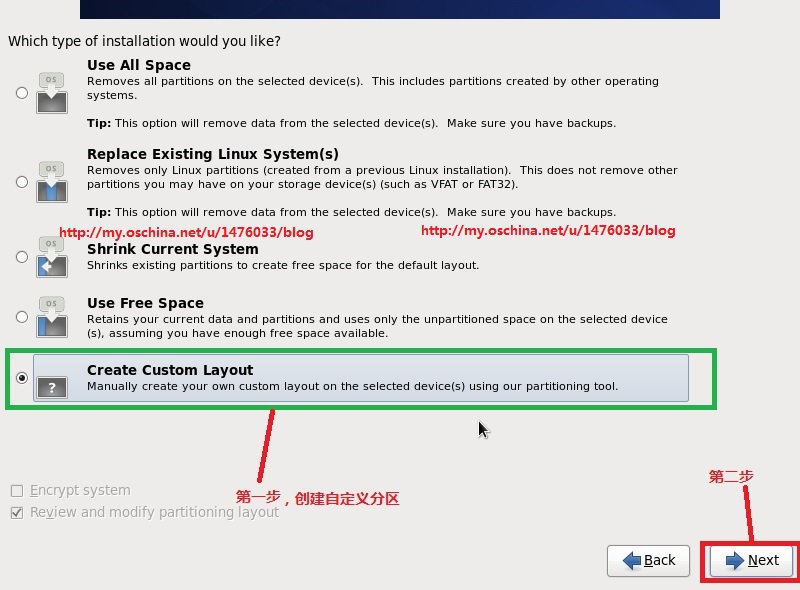Click 'Manually create your own custom layout' description
Viewport: 800px width, 590px height.
click(352, 386)
